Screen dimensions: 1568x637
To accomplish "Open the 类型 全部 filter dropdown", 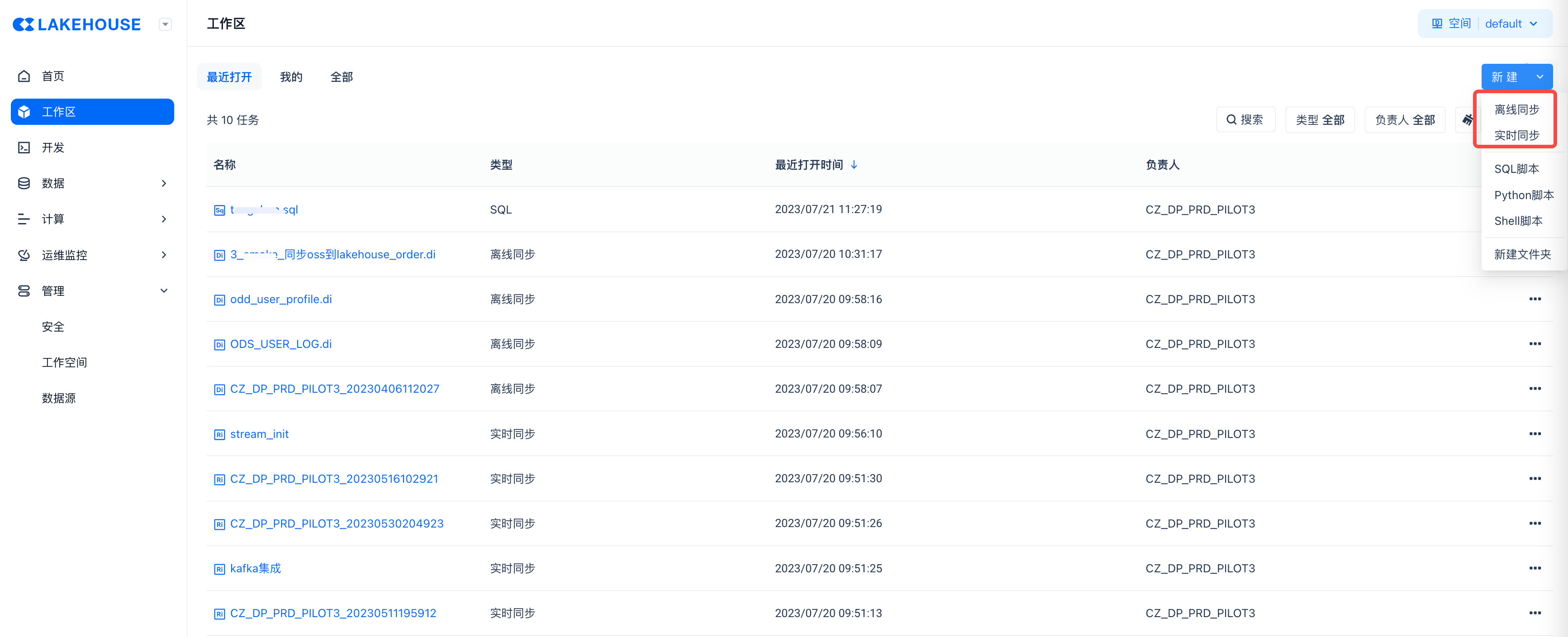I will point(1319,120).
